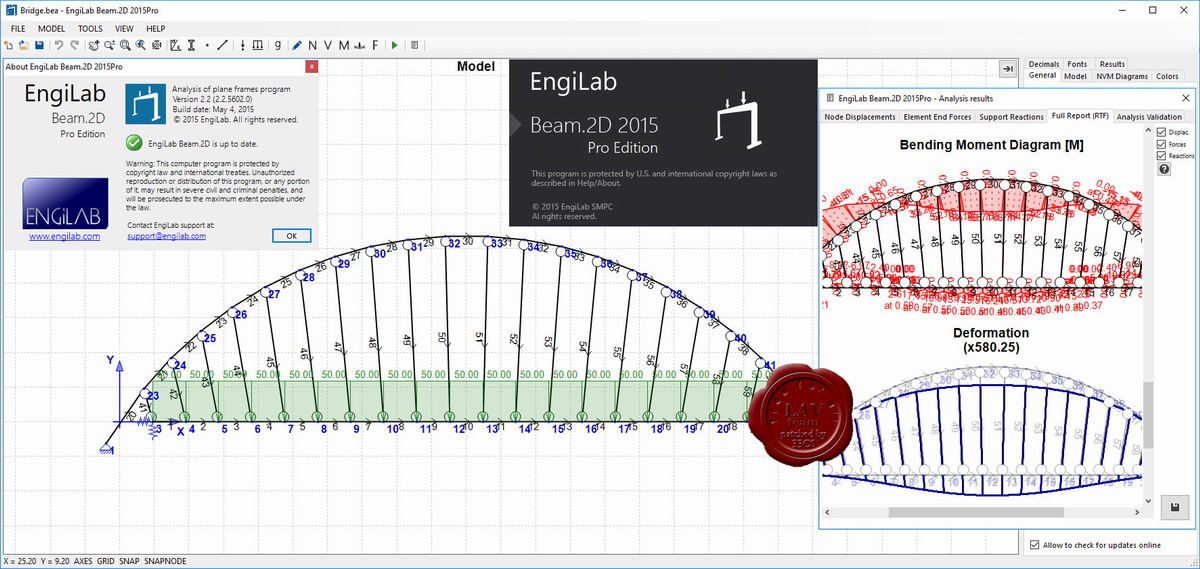Show the M bending moment diagram
1200x569 pixels.
(344, 45)
